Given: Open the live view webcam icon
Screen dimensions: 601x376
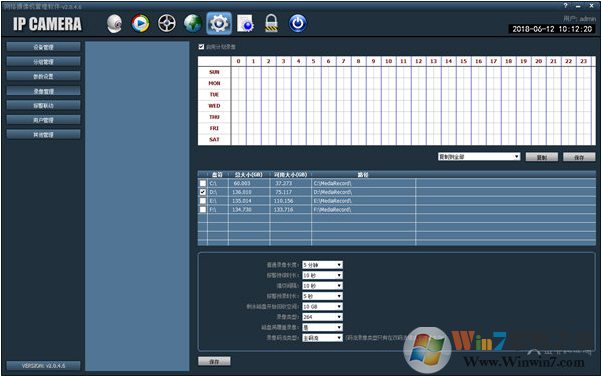Looking at the screenshot, I should click(x=114, y=23).
